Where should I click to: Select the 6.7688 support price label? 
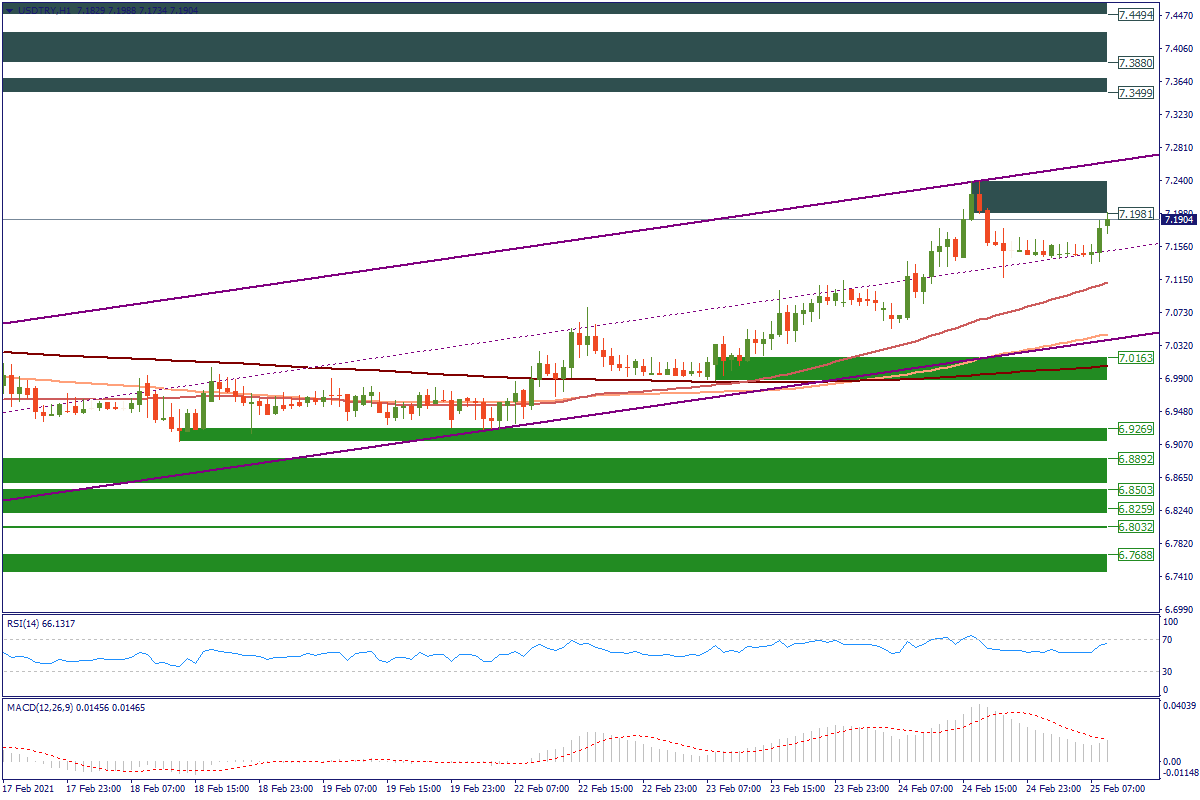(x=1137, y=555)
